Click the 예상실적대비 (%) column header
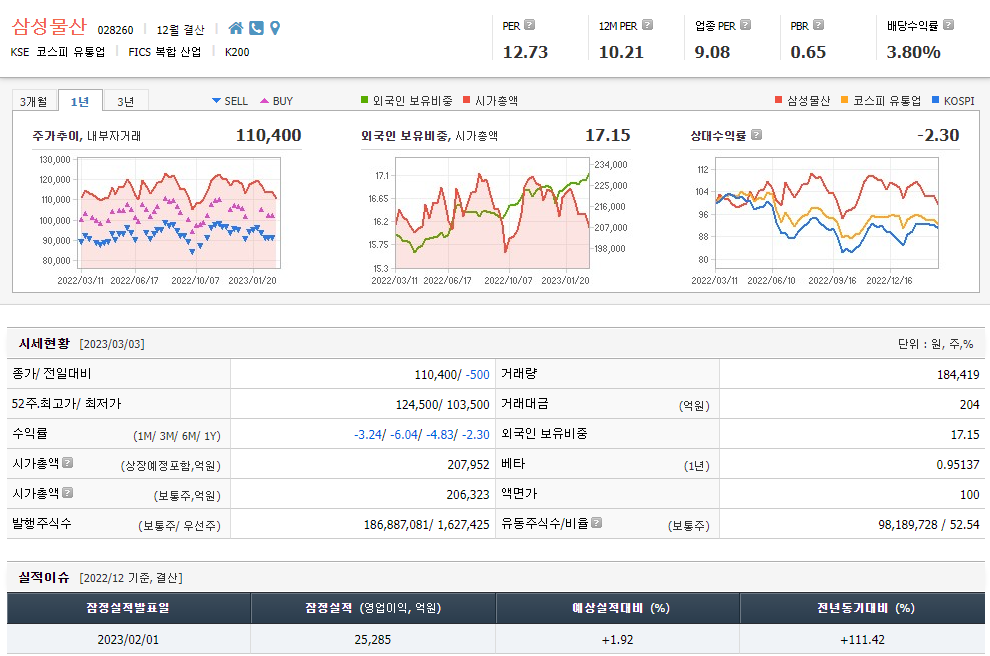 (617, 607)
